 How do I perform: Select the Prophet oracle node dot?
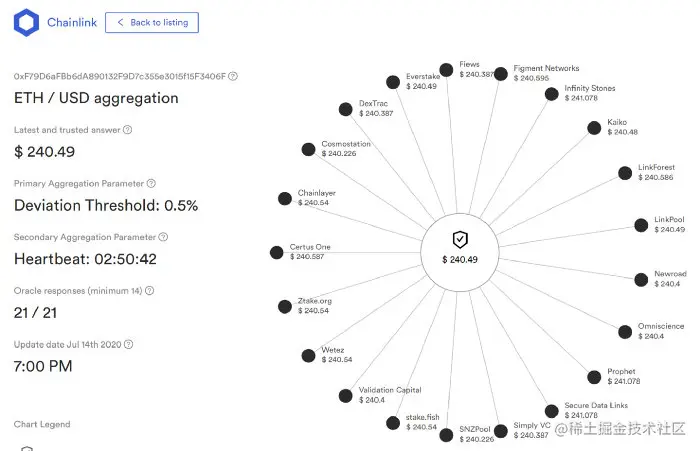tap(594, 377)
